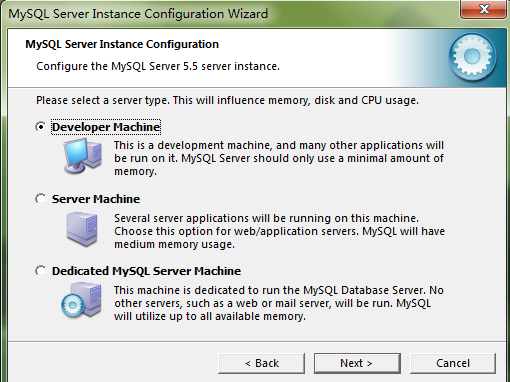
Task: Click the 'Several server applications' description text
Action: click(x=279, y=231)
